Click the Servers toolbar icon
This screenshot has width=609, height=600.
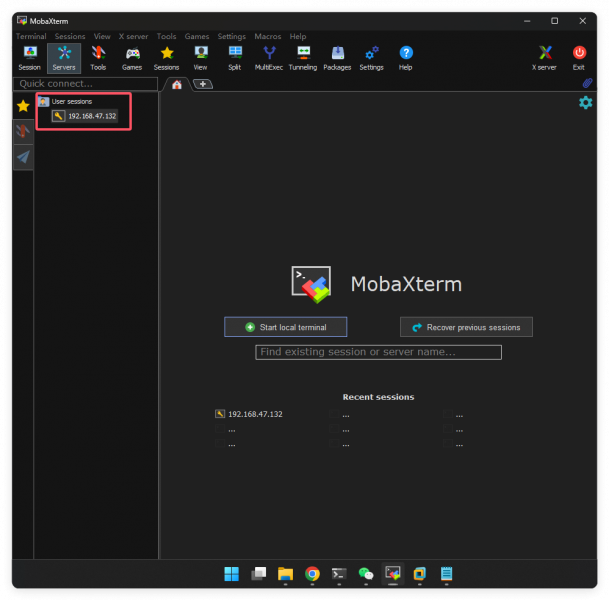pyautogui.click(x=64, y=58)
